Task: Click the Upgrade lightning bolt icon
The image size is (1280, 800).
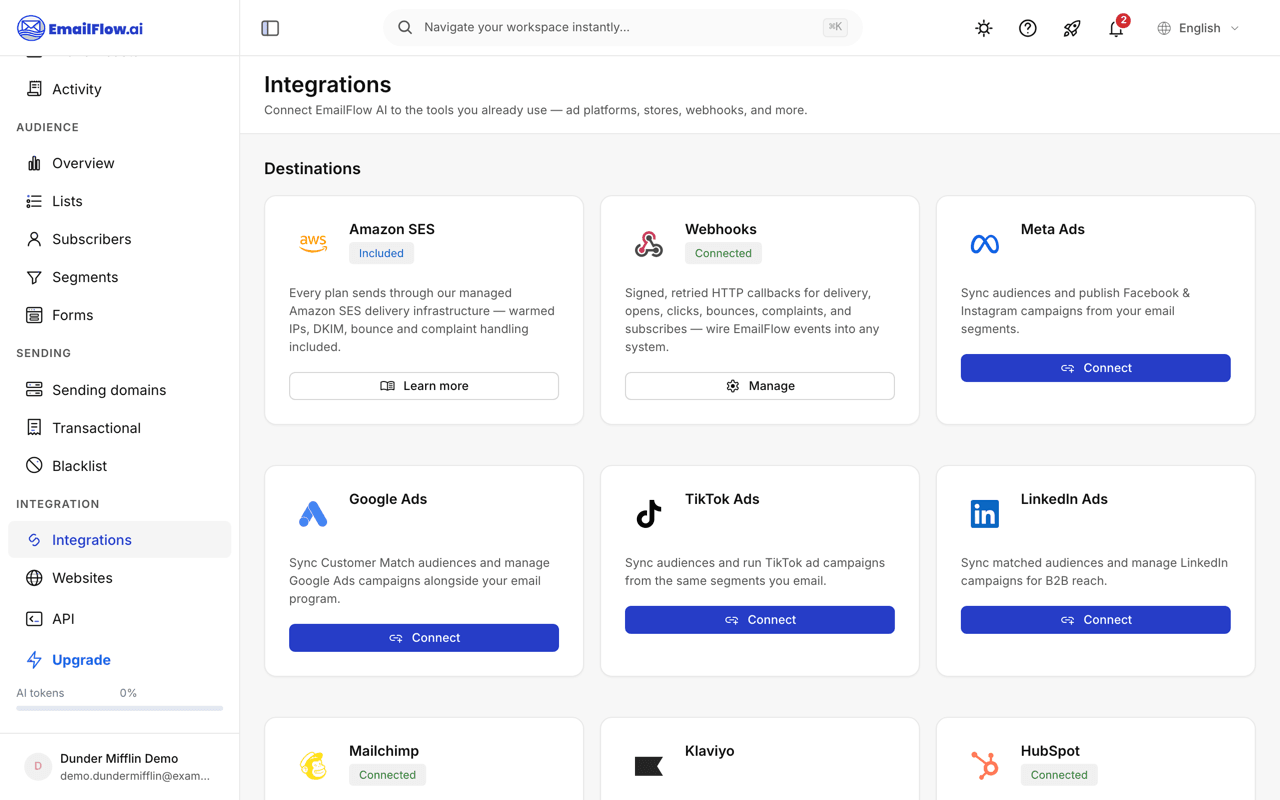Action: (x=34, y=660)
